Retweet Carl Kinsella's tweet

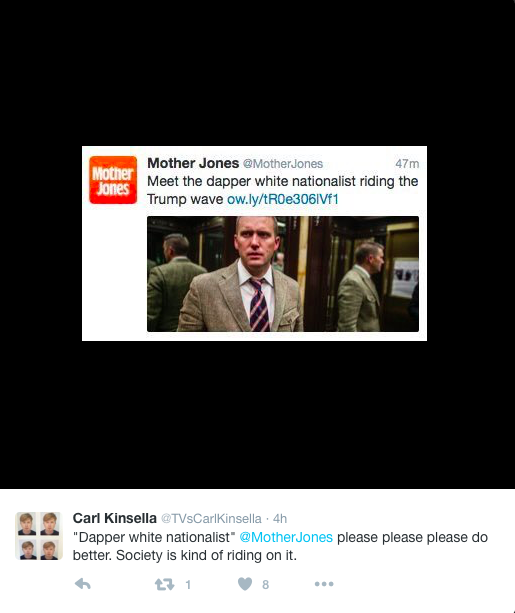tap(164, 584)
